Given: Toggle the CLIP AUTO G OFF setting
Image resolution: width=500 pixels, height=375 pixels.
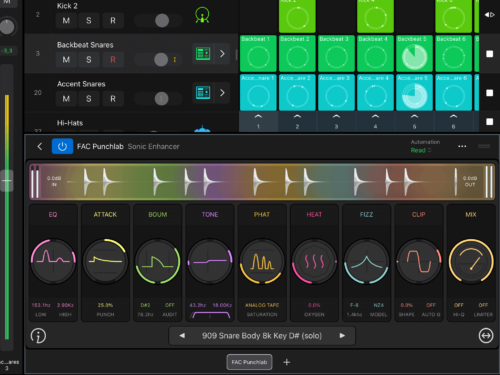Looking at the screenshot, I should pos(431,305).
